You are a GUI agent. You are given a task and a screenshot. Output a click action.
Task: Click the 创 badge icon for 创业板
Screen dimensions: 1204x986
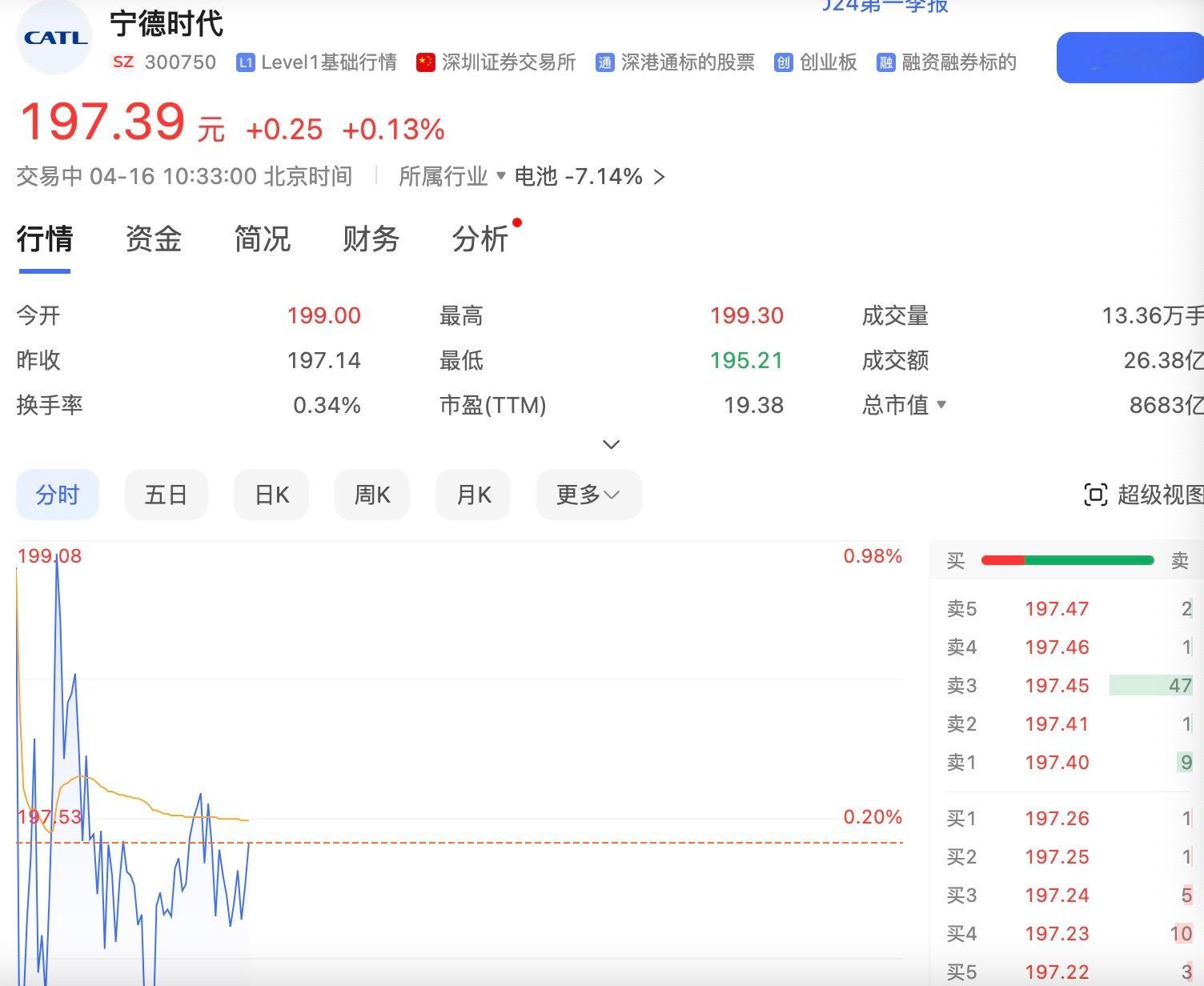783,62
